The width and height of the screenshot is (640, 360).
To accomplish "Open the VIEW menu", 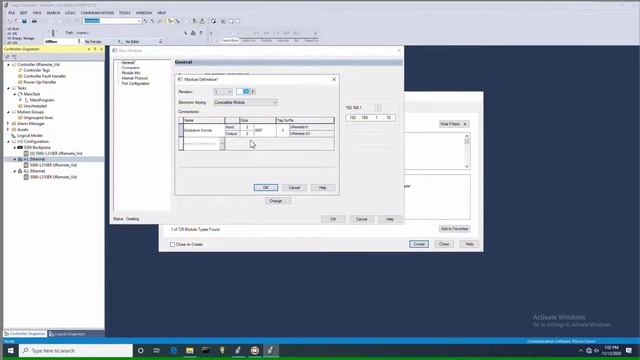I will click(x=37, y=13).
